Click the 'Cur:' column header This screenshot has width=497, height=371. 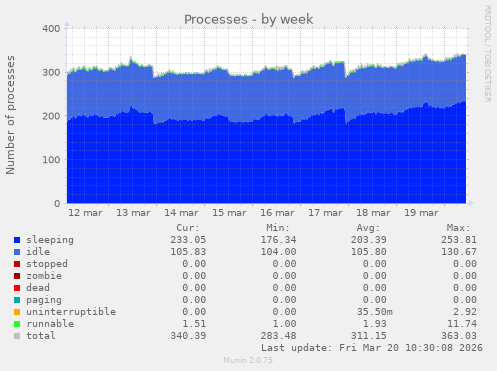(188, 228)
